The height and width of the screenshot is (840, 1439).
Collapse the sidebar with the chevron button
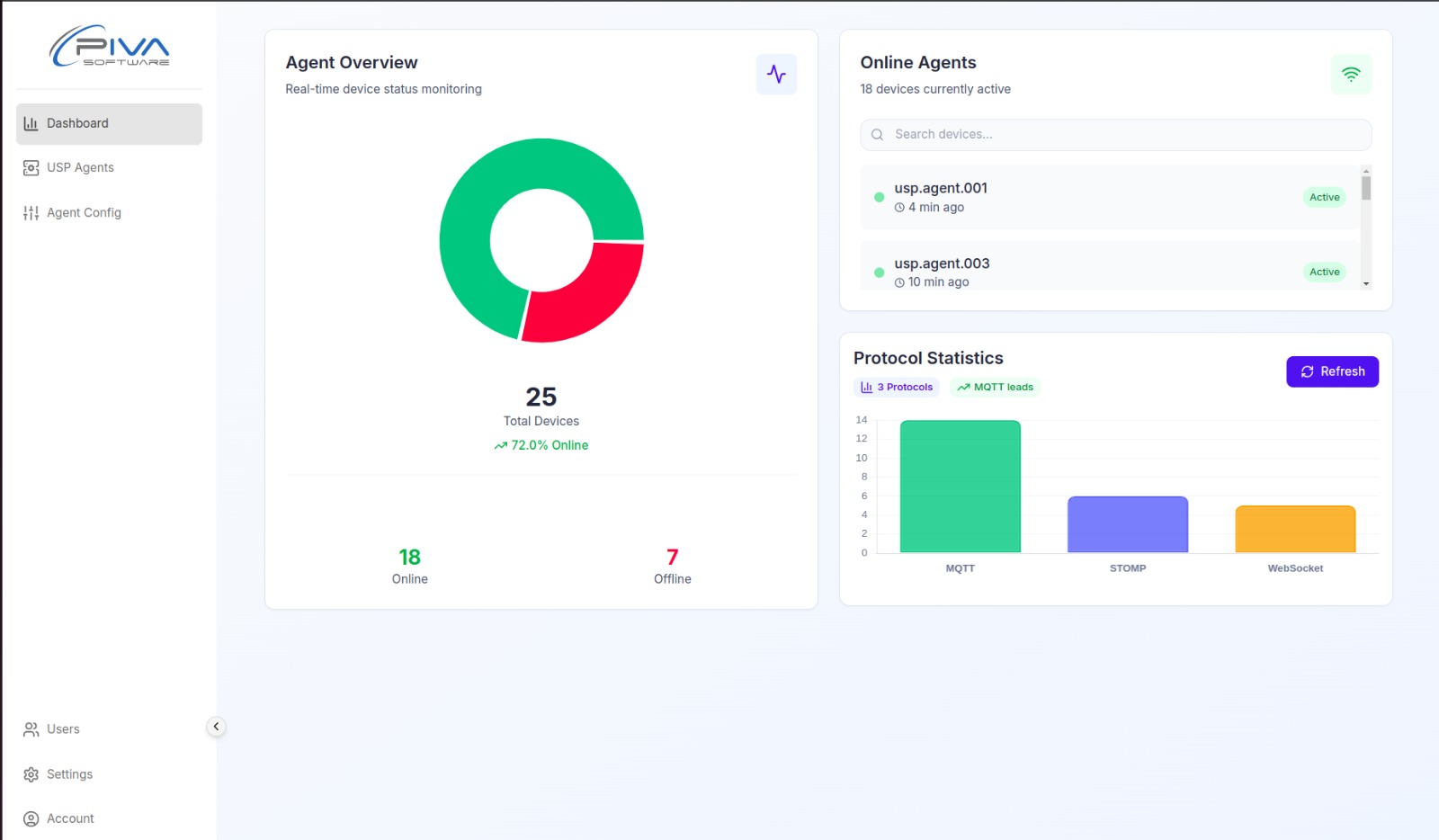[x=216, y=727]
